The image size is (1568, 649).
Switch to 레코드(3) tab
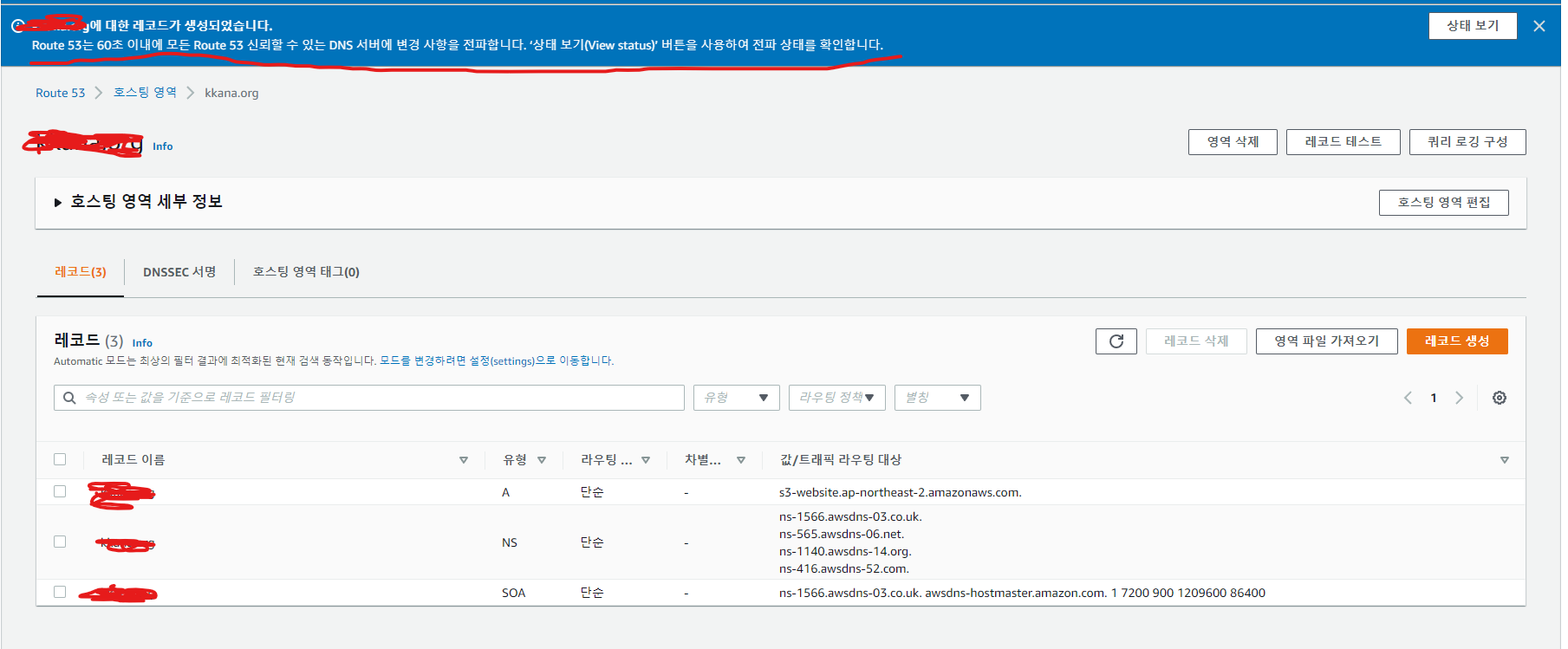[80, 272]
